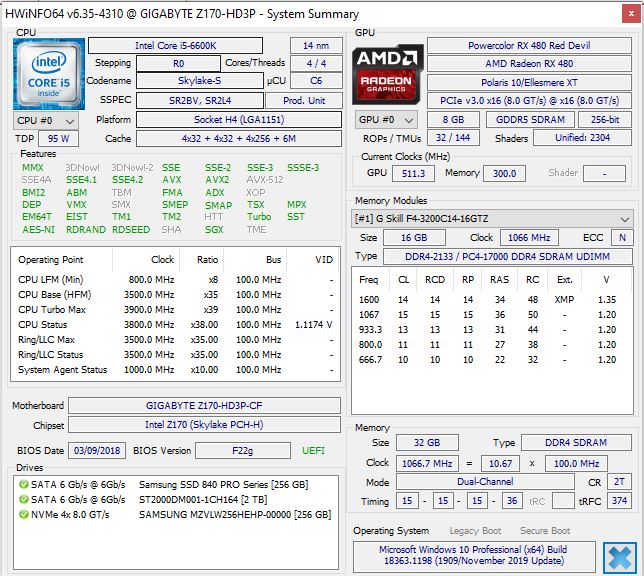This screenshot has width=644, height=576.
Task: Click the Powercolor RX 480 Red Devil field
Action: 529,46
